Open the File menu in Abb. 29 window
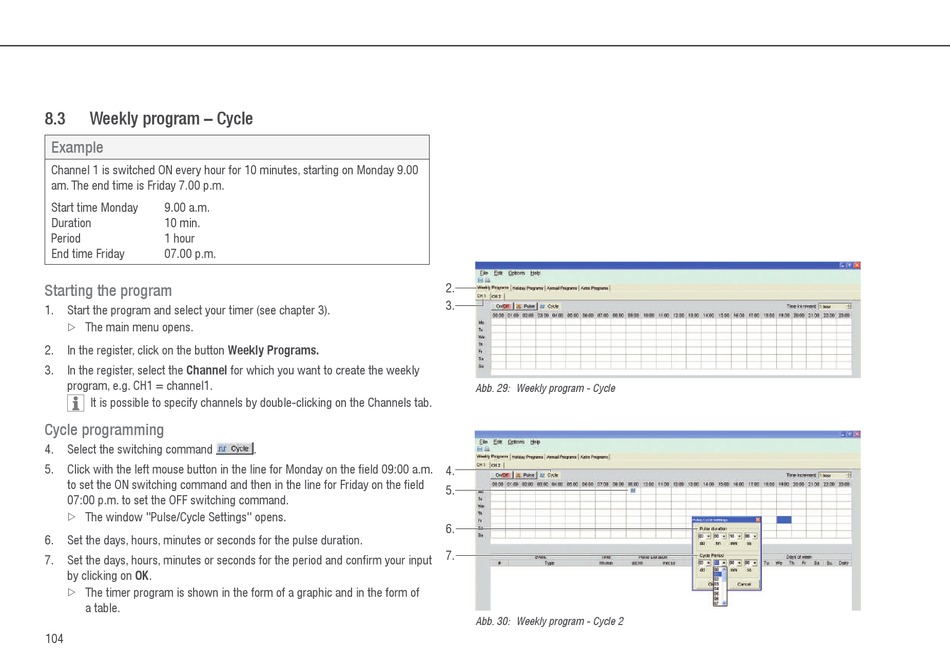The height and width of the screenshot is (670, 950). (484, 273)
